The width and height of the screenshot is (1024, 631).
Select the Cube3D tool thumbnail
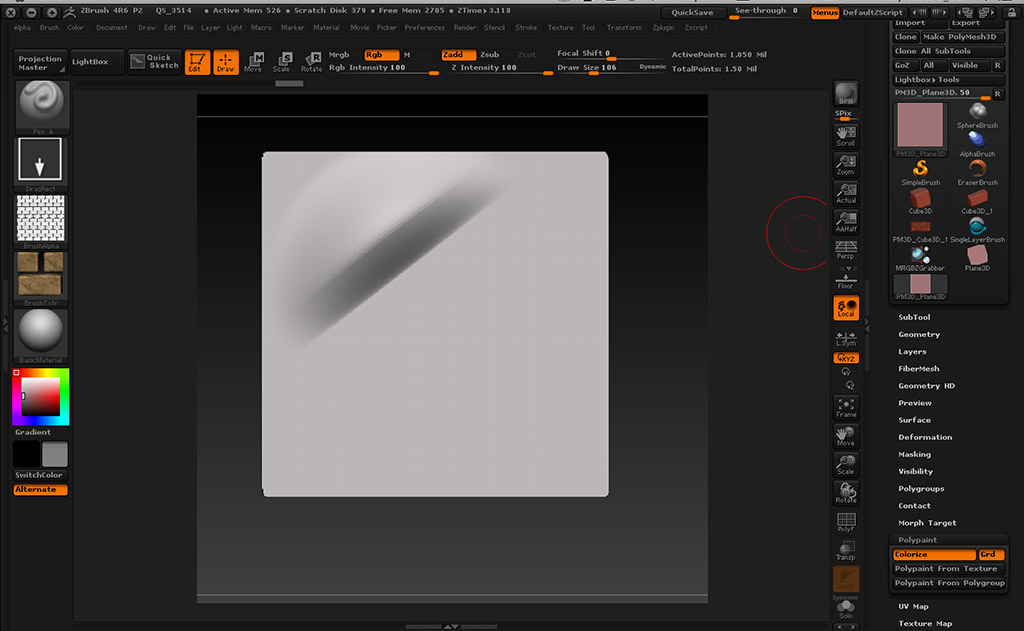point(921,199)
